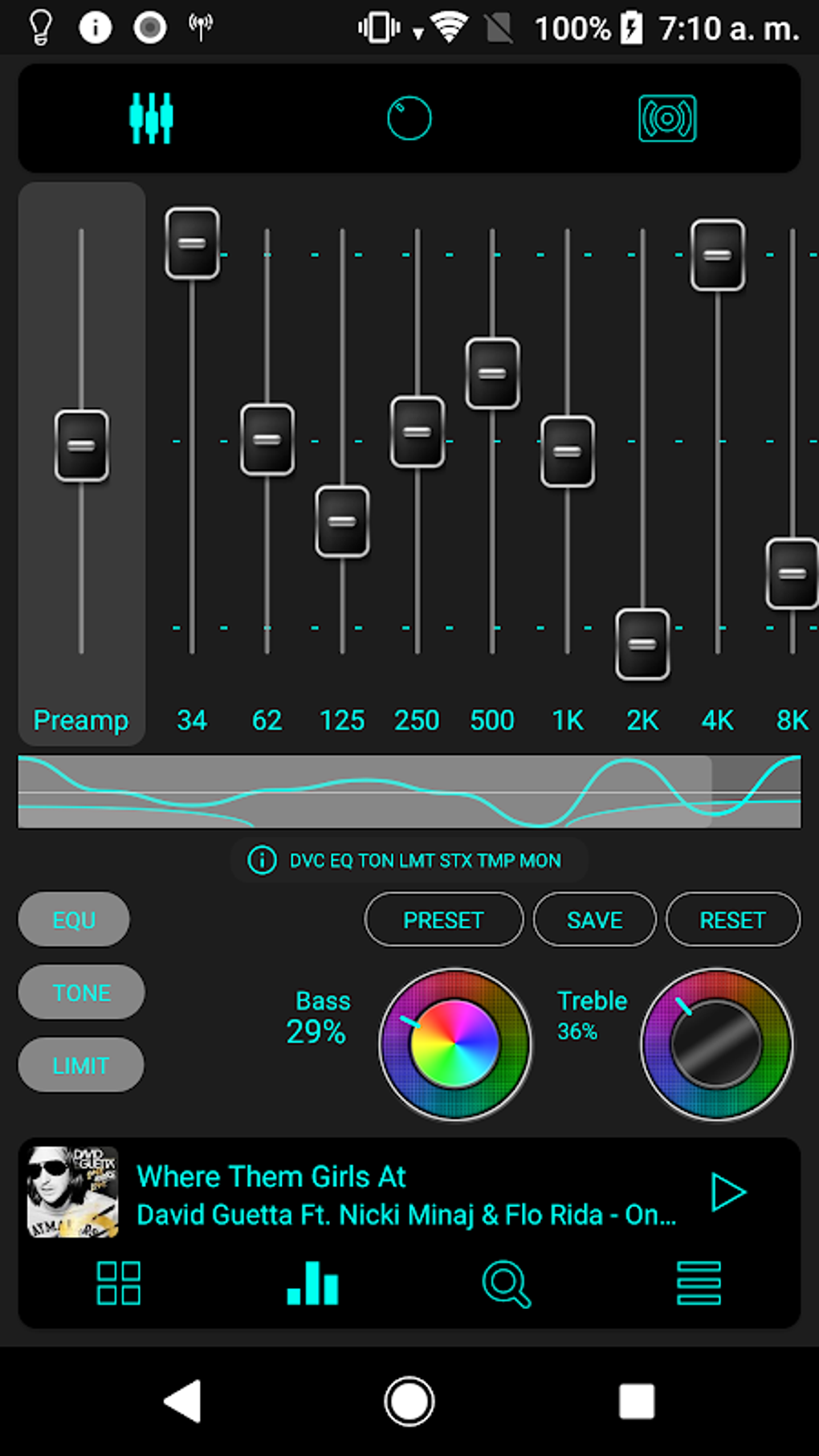
Task: Click the Bass color knob
Action: (x=455, y=1044)
